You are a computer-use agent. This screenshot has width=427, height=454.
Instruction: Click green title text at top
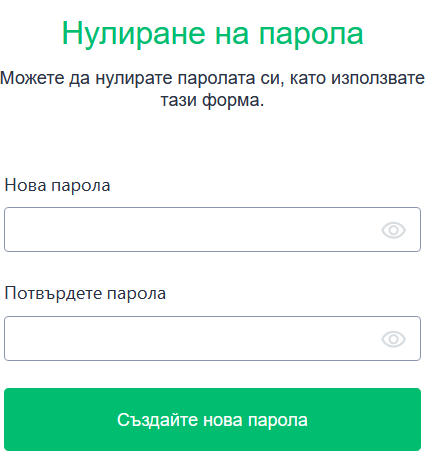click(x=212, y=33)
